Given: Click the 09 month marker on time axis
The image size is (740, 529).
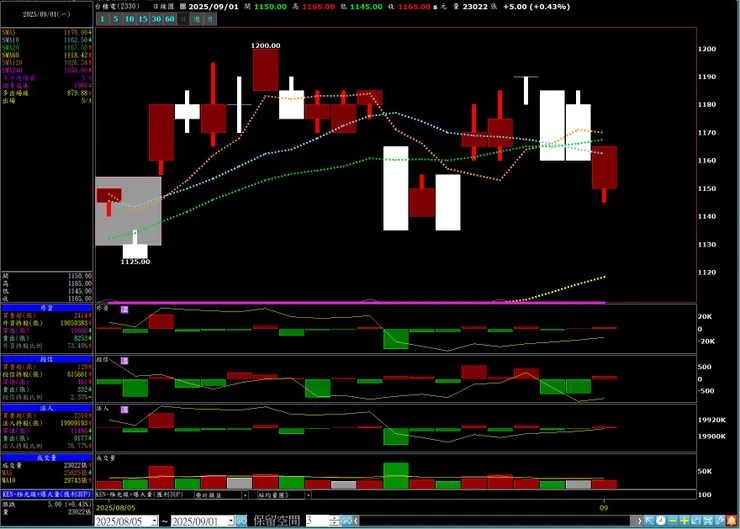Looking at the screenshot, I should point(604,508).
